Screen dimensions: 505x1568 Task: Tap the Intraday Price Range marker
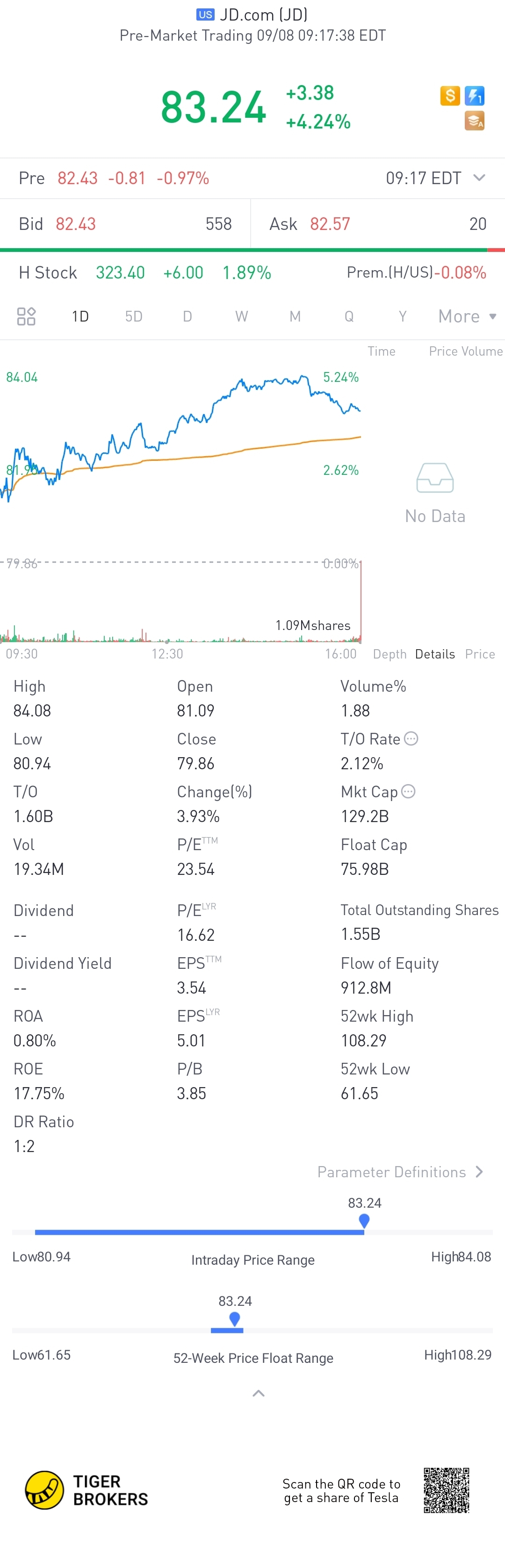click(364, 1220)
